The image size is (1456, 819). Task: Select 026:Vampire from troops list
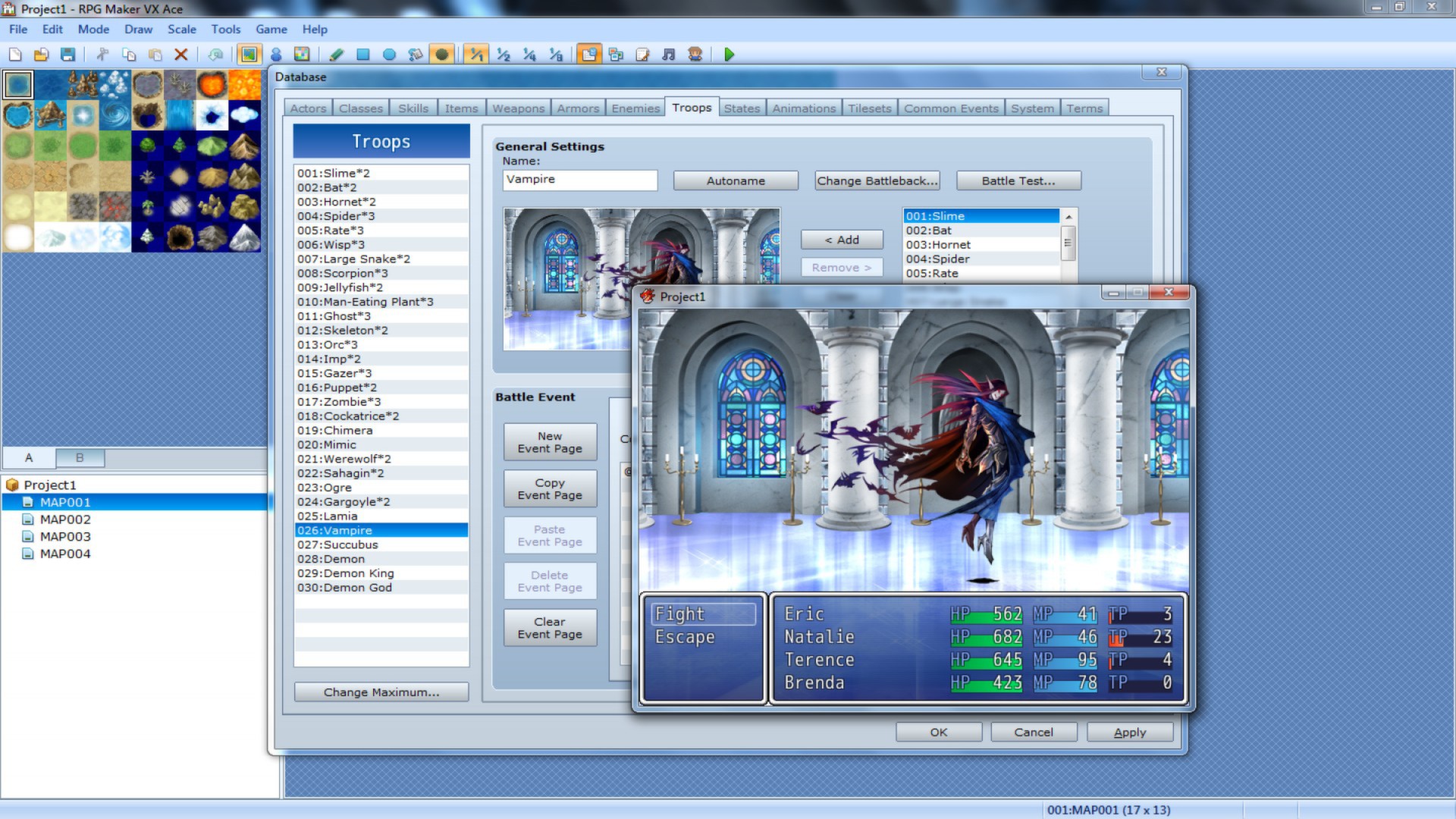click(381, 530)
